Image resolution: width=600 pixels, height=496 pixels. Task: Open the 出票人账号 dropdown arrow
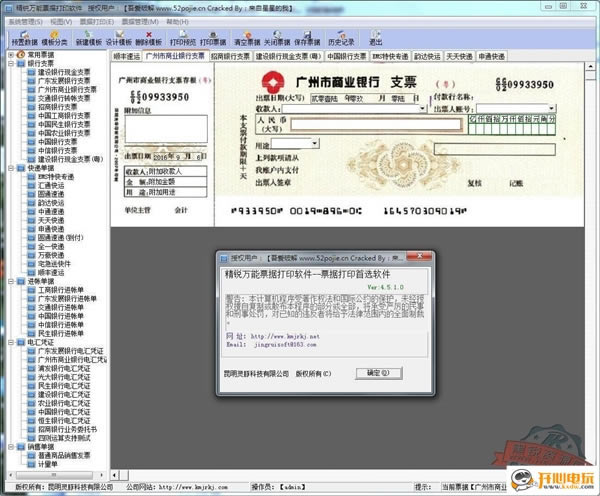tap(551, 109)
